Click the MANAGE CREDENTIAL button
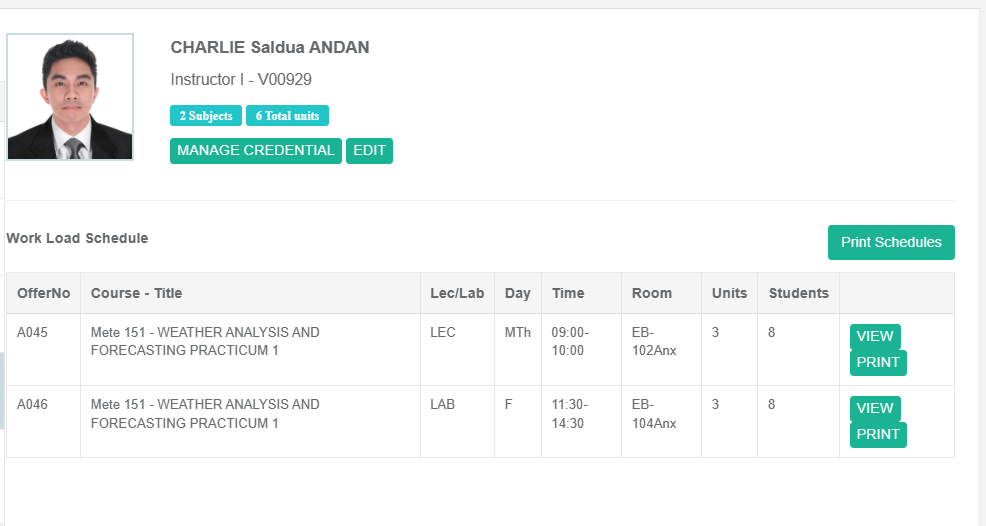Screen dimensions: 986x526 click(256, 151)
